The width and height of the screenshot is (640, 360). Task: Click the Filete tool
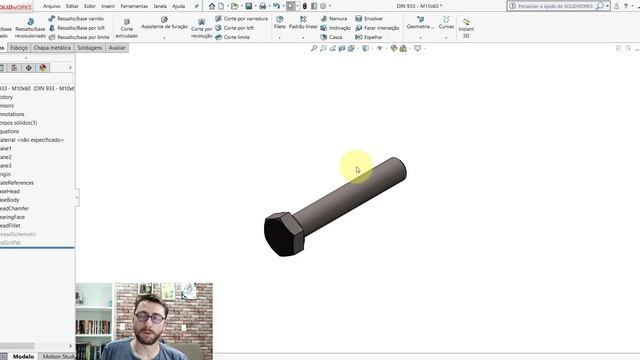280,22
